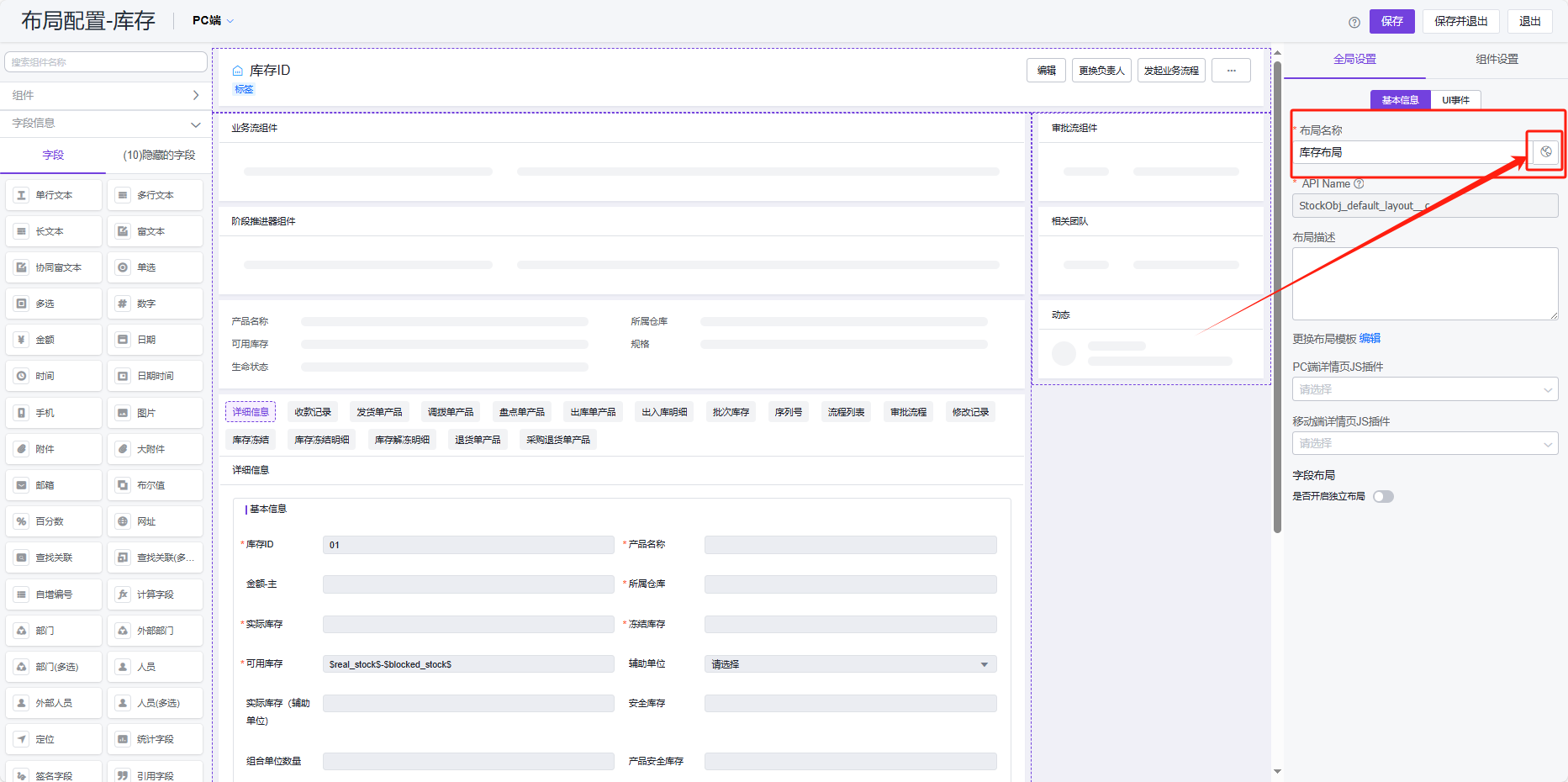The width and height of the screenshot is (1568, 782).
Task: Expand the 组件 section
Action: [x=106, y=95]
